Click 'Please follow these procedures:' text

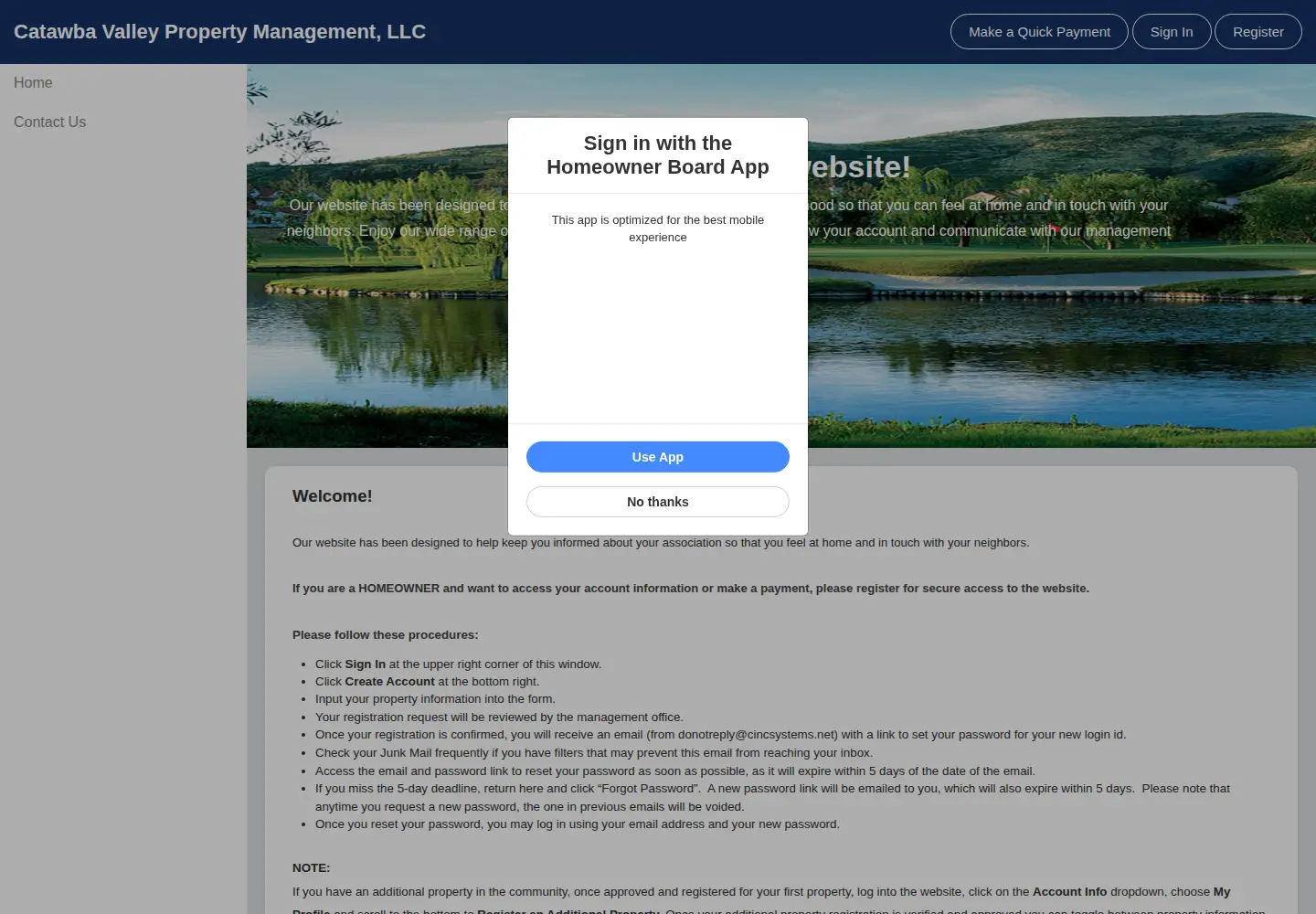(385, 635)
